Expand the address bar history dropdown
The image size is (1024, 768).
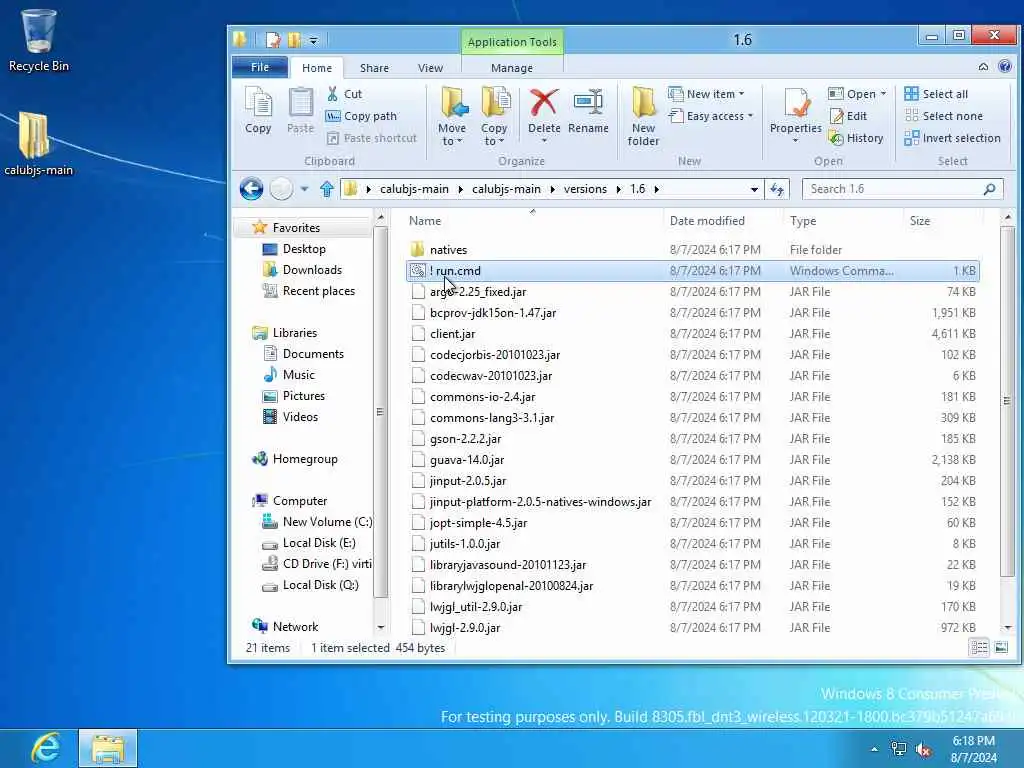click(x=754, y=189)
